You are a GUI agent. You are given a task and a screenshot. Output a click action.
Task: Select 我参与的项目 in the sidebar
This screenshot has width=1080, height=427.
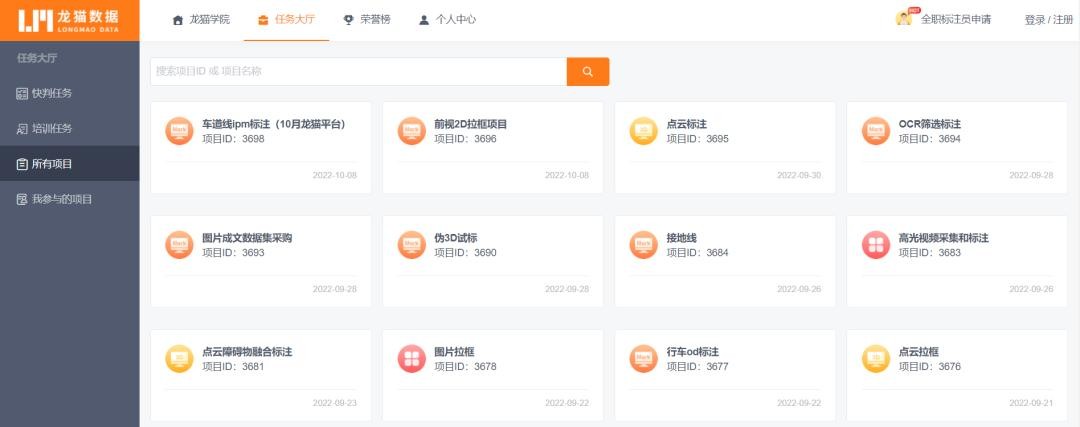(61, 199)
